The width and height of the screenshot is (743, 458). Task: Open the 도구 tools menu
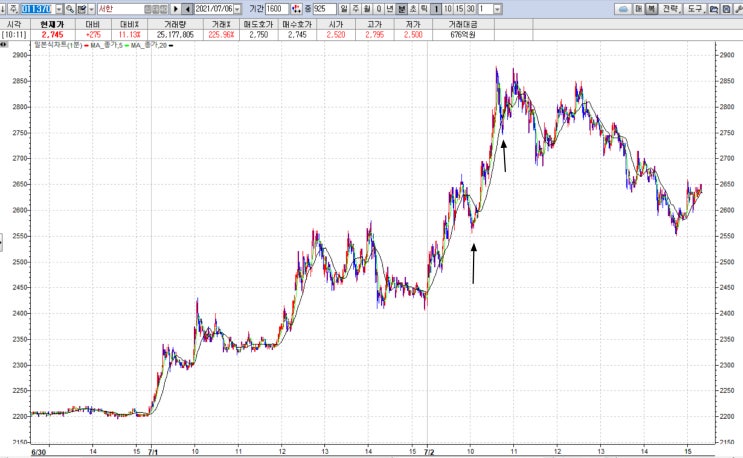click(696, 9)
